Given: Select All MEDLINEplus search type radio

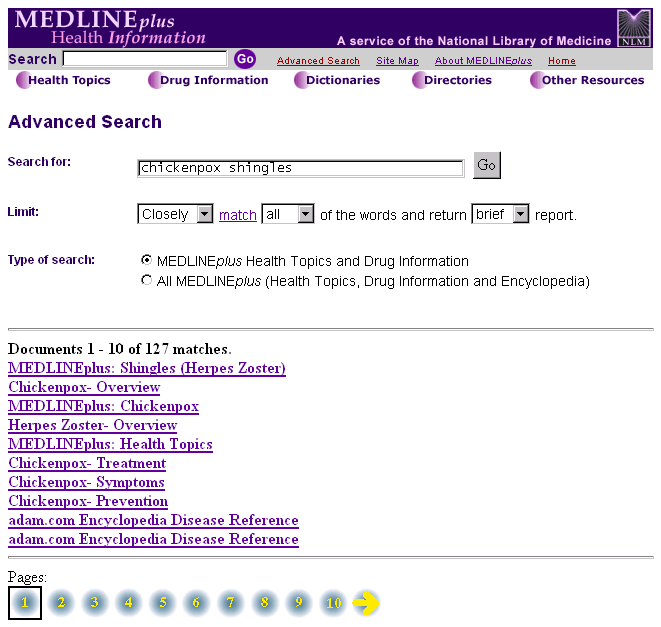Looking at the screenshot, I should [x=147, y=281].
